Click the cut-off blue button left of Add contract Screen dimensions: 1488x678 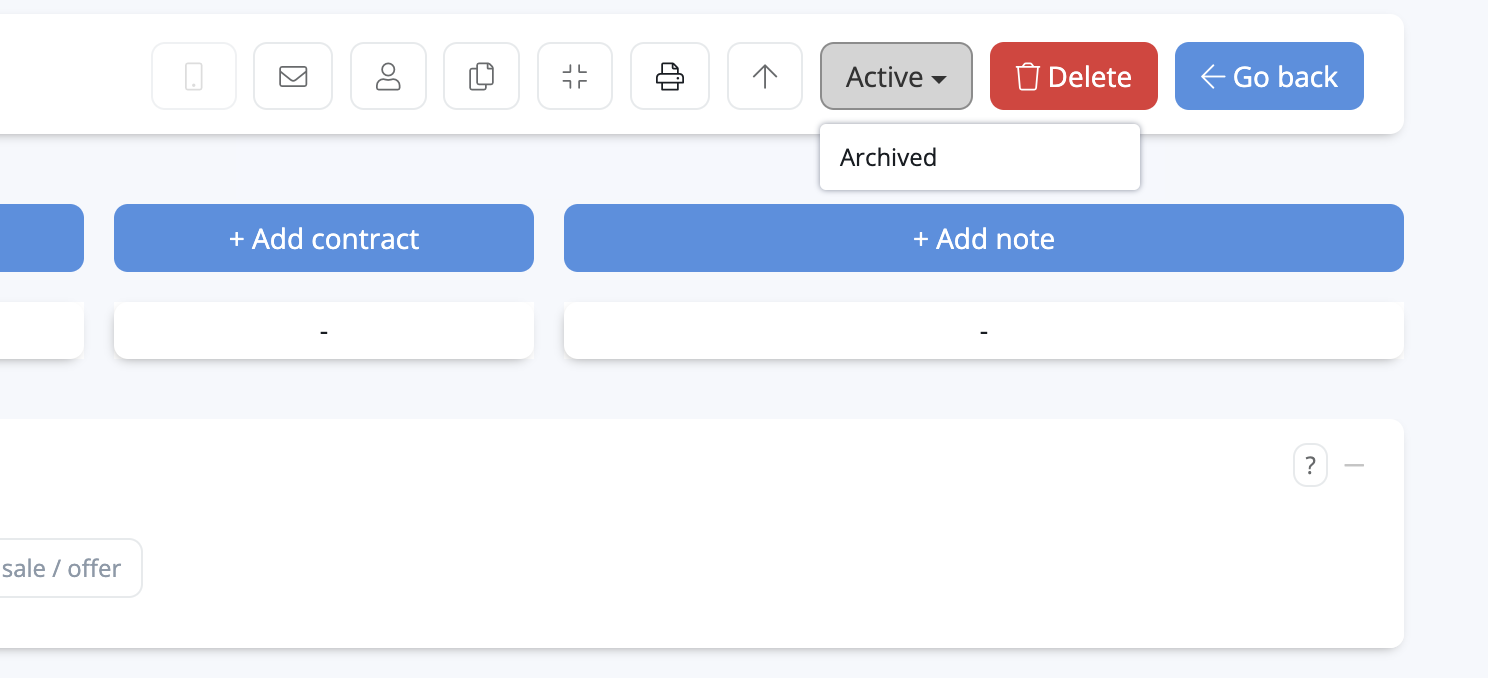click(40, 238)
